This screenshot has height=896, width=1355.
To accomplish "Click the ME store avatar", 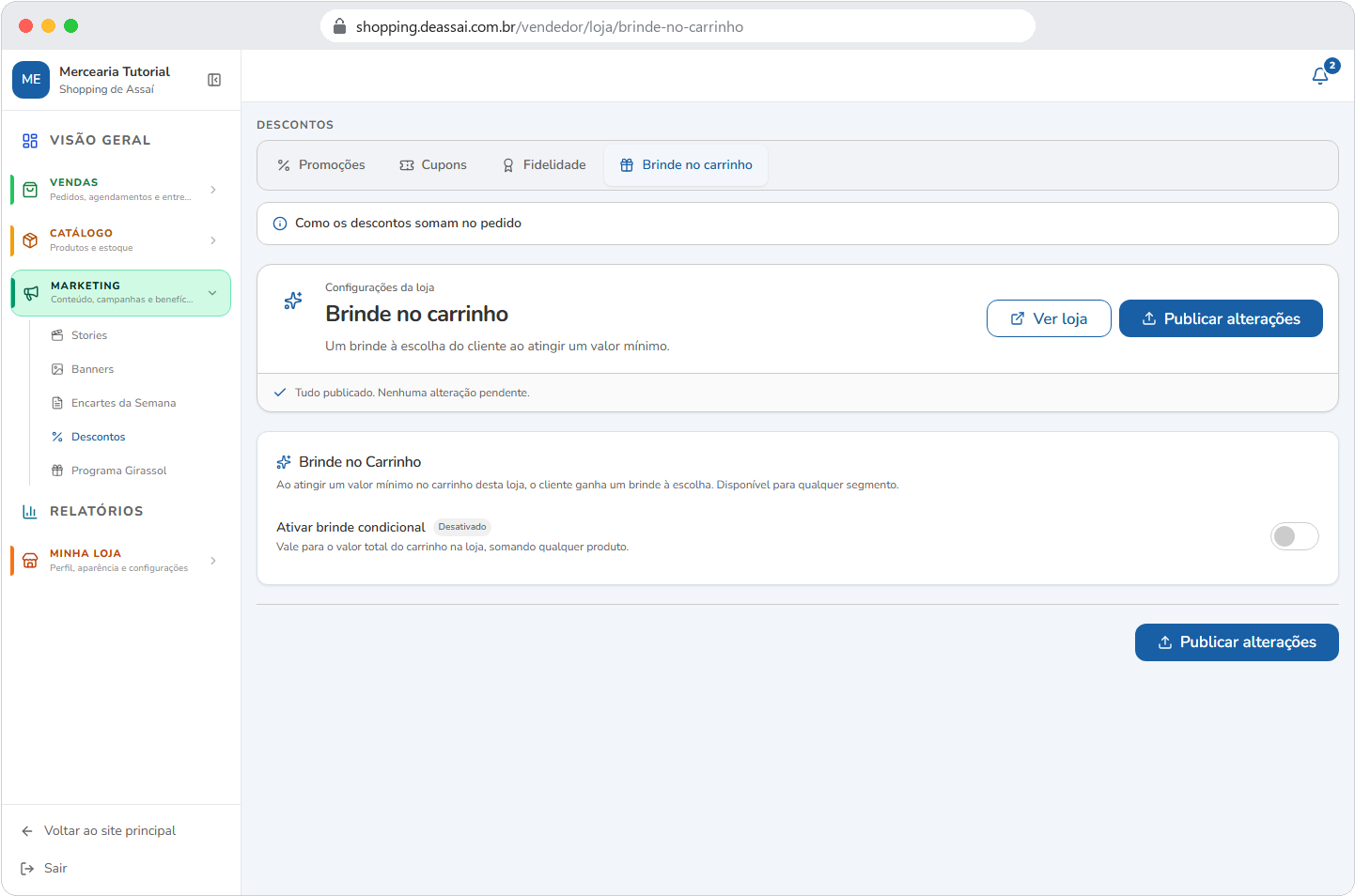I will [31, 80].
